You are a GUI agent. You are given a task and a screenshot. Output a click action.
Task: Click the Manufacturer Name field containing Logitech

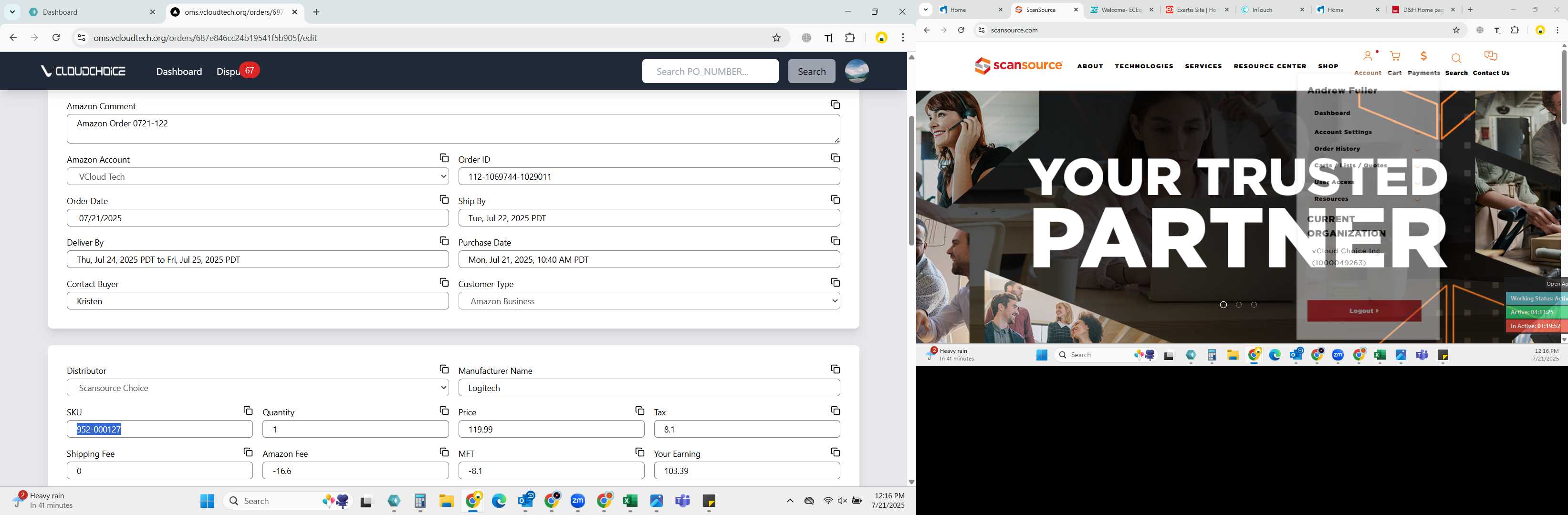coord(649,388)
